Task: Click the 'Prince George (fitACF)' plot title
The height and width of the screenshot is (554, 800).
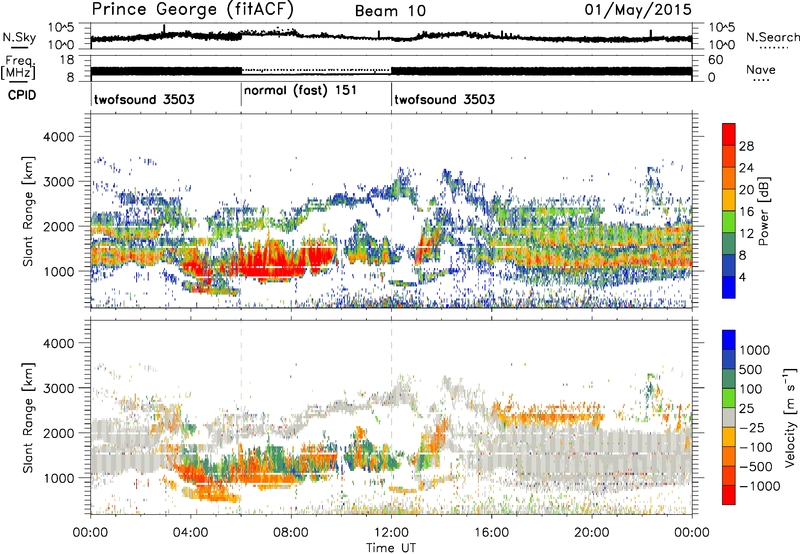Action: coord(193,9)
